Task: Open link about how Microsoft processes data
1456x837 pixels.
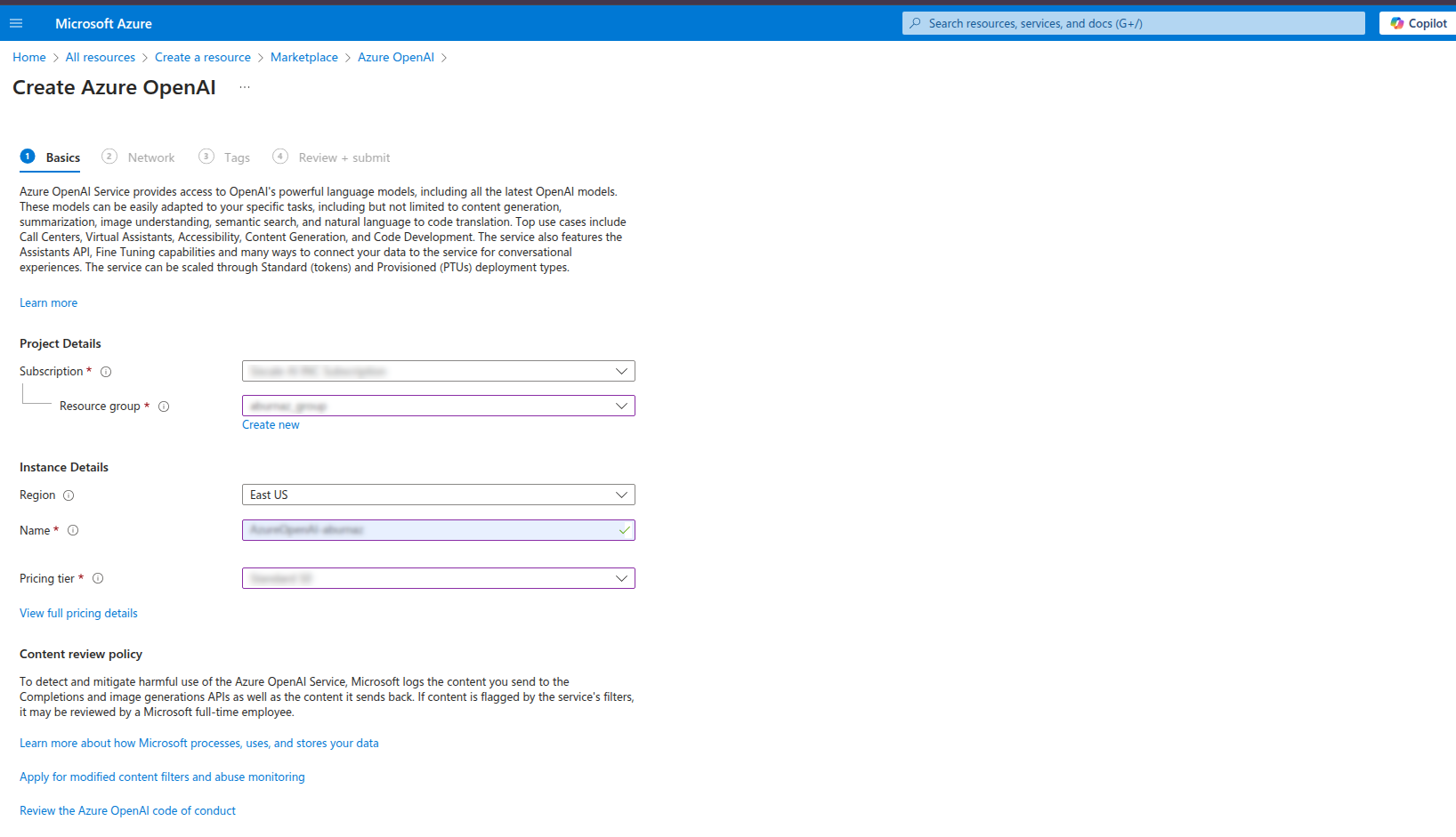Action: [x=199, y=743]
